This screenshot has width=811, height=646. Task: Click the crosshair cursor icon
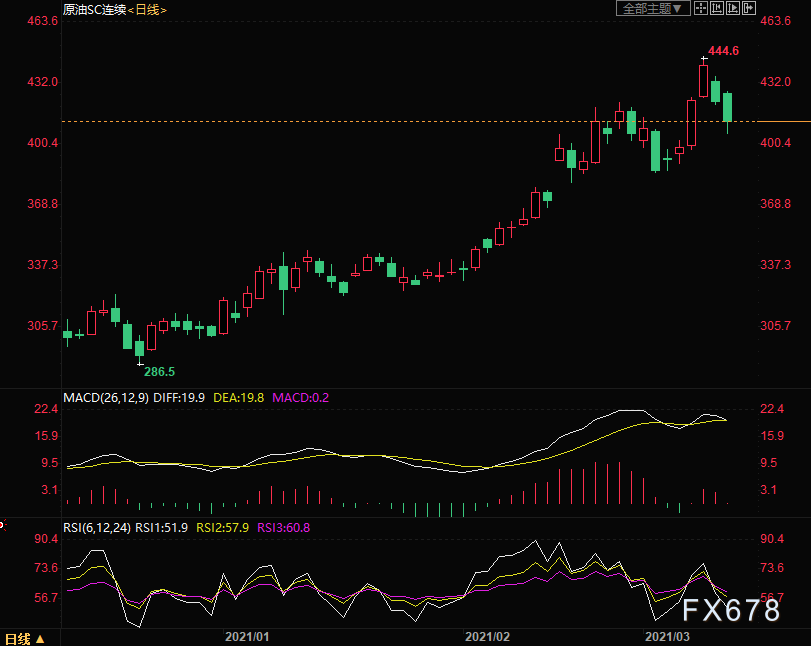700,8
